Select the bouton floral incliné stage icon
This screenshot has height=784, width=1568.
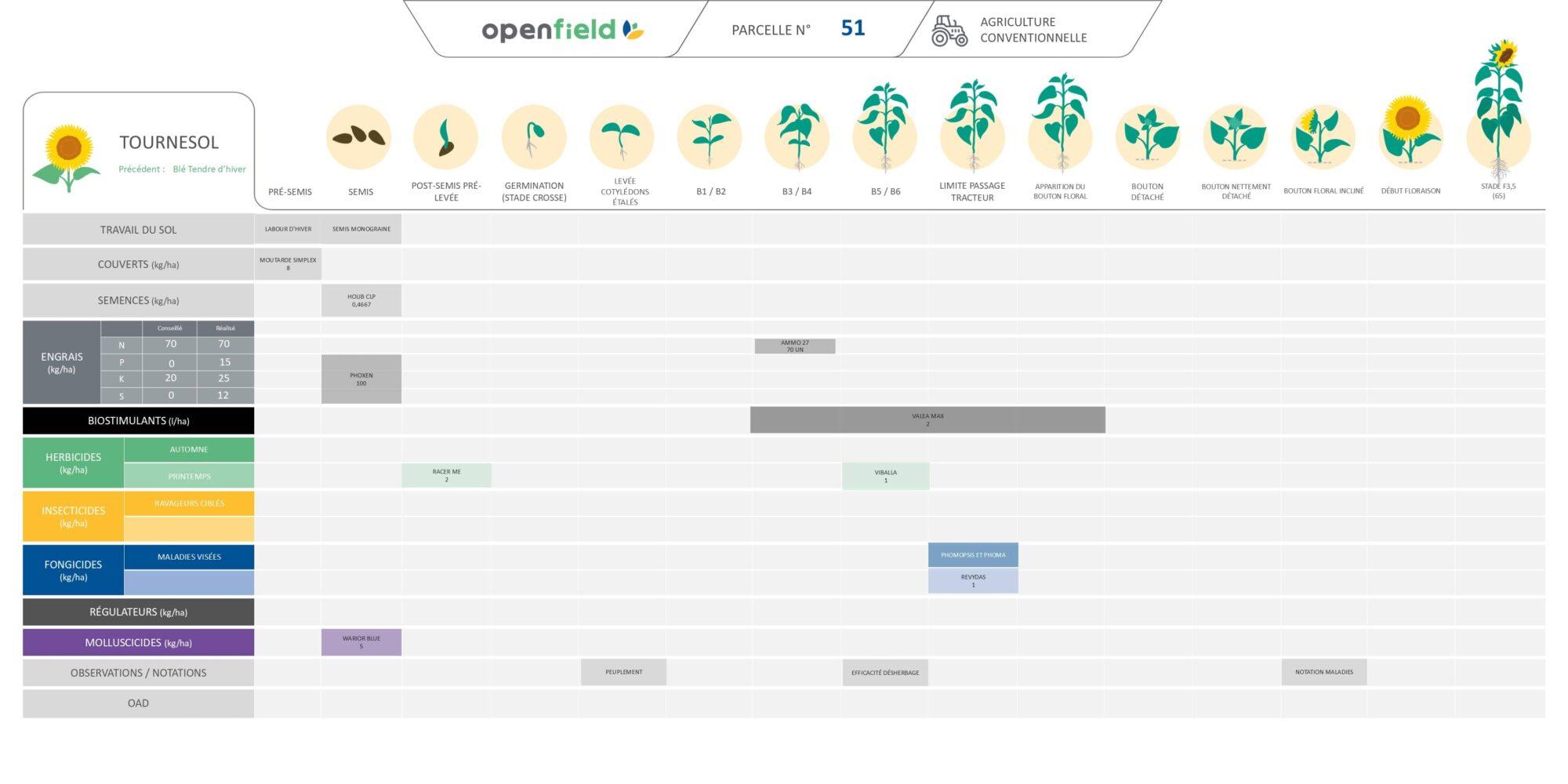[x=1323, y=136]
